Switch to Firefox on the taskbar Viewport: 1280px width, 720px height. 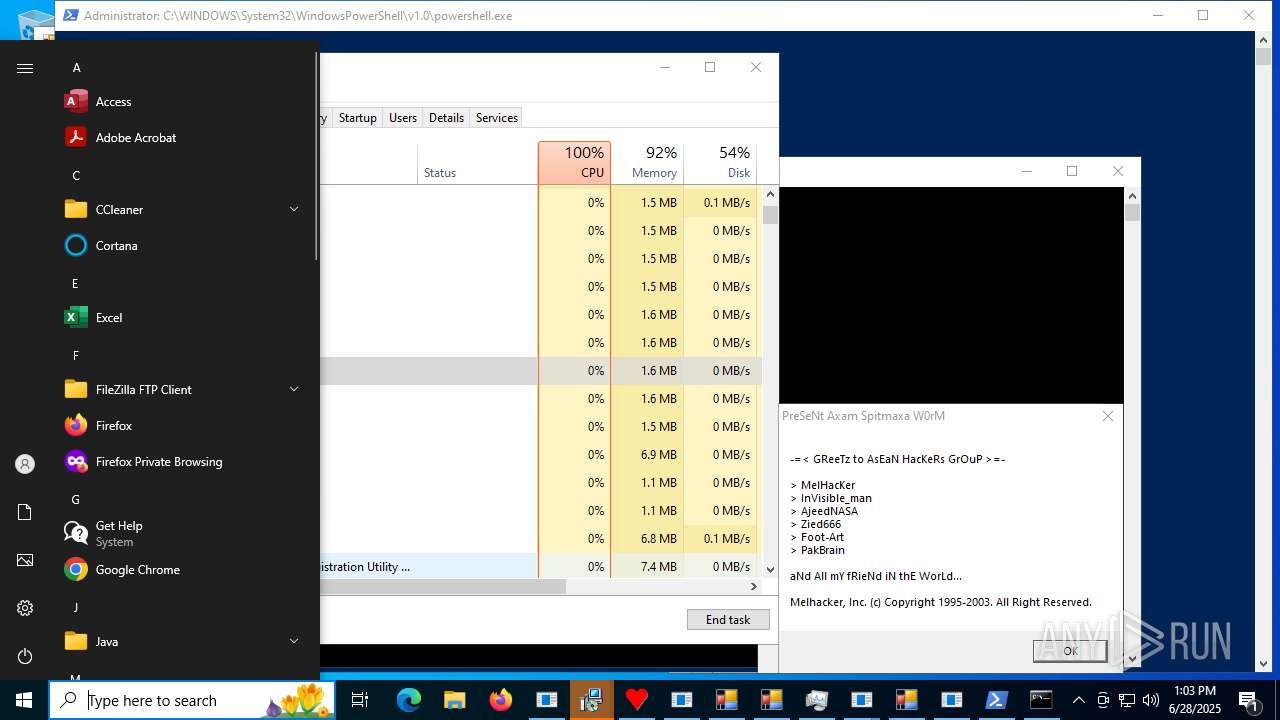(x=501, y=700)
